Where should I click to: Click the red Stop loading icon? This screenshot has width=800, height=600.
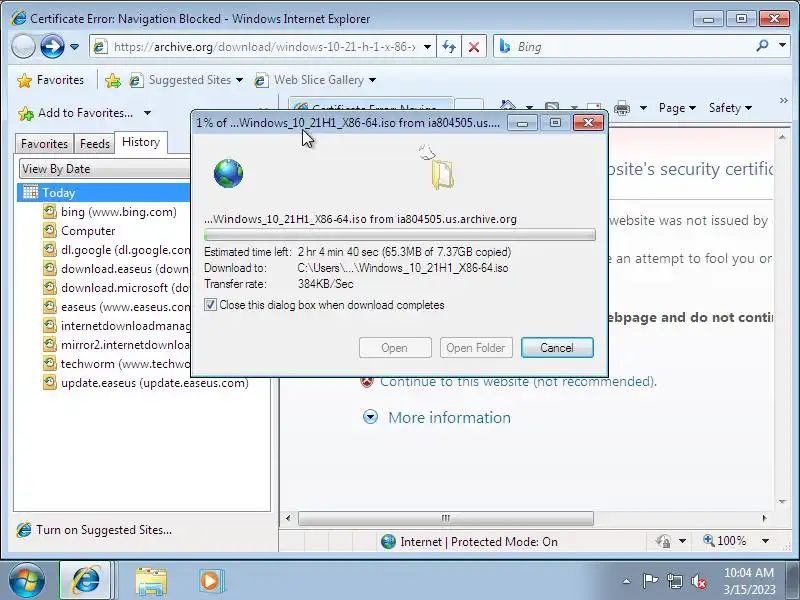473,47
